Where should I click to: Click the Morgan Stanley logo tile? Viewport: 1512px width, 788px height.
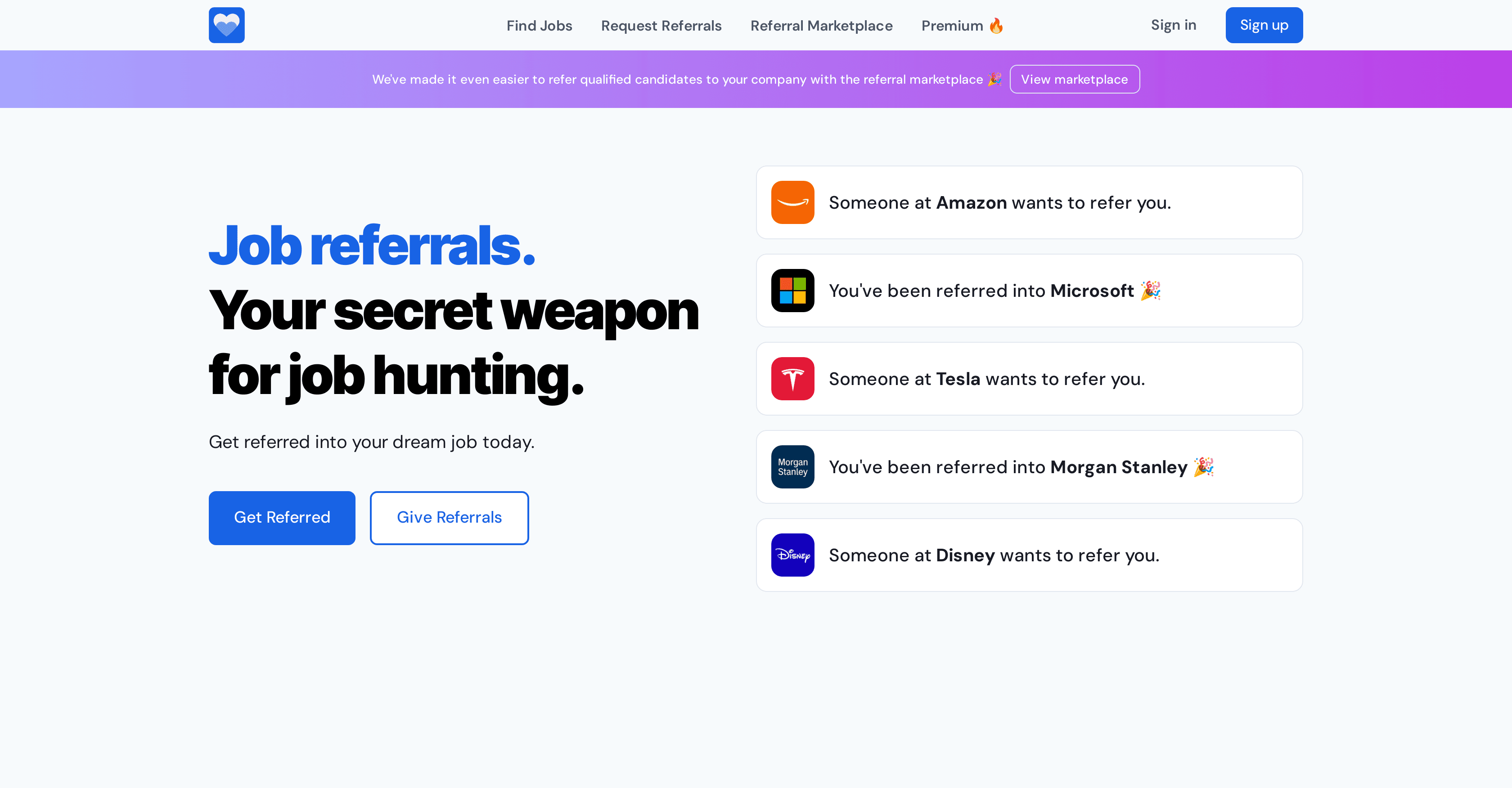792,466
